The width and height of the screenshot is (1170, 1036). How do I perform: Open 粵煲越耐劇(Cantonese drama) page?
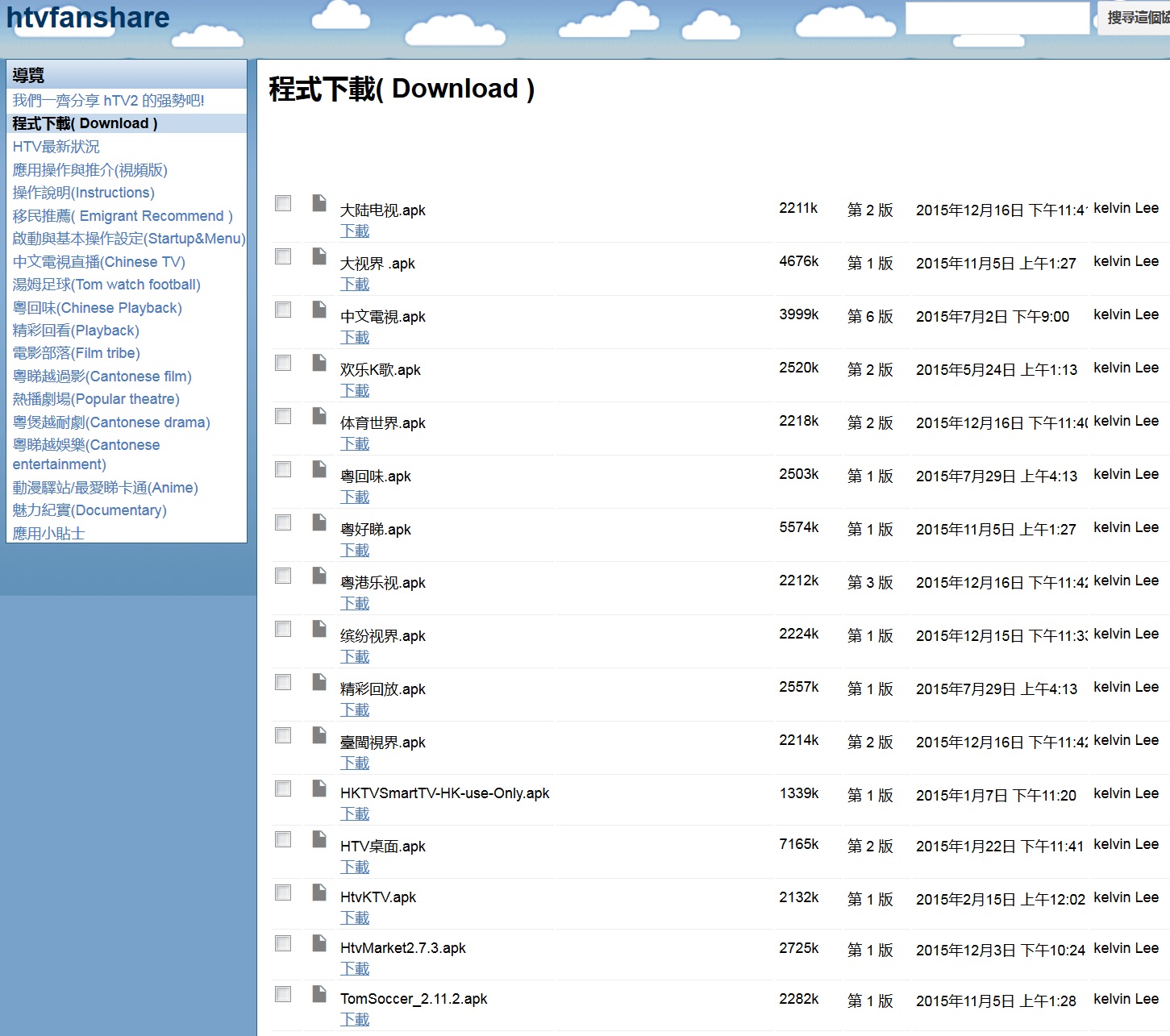tap(111, 422)
